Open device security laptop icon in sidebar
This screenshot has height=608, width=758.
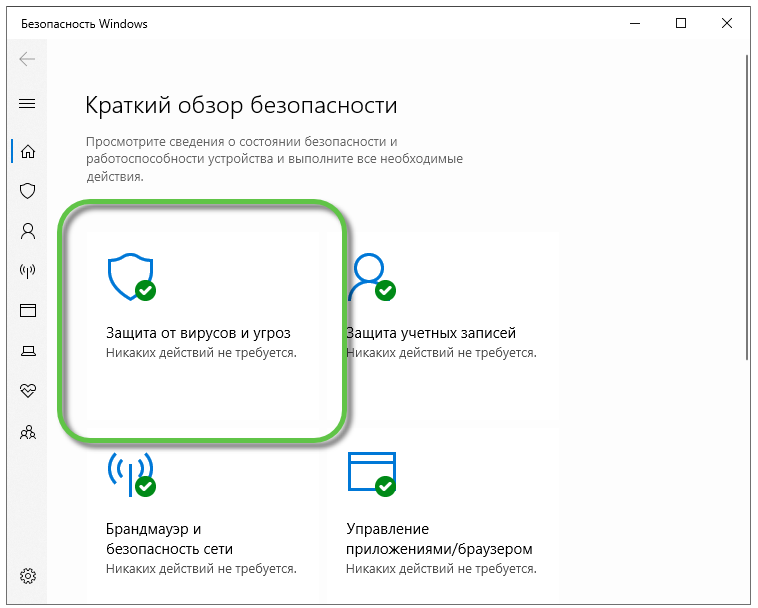[28, 350]
